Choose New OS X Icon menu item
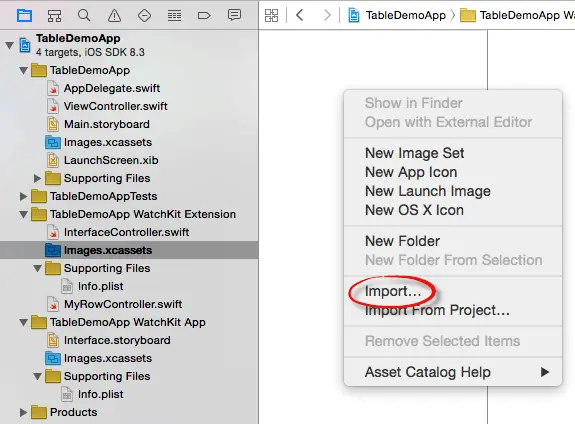The height and width of the screenshot is (424, 575). (453, 210)
